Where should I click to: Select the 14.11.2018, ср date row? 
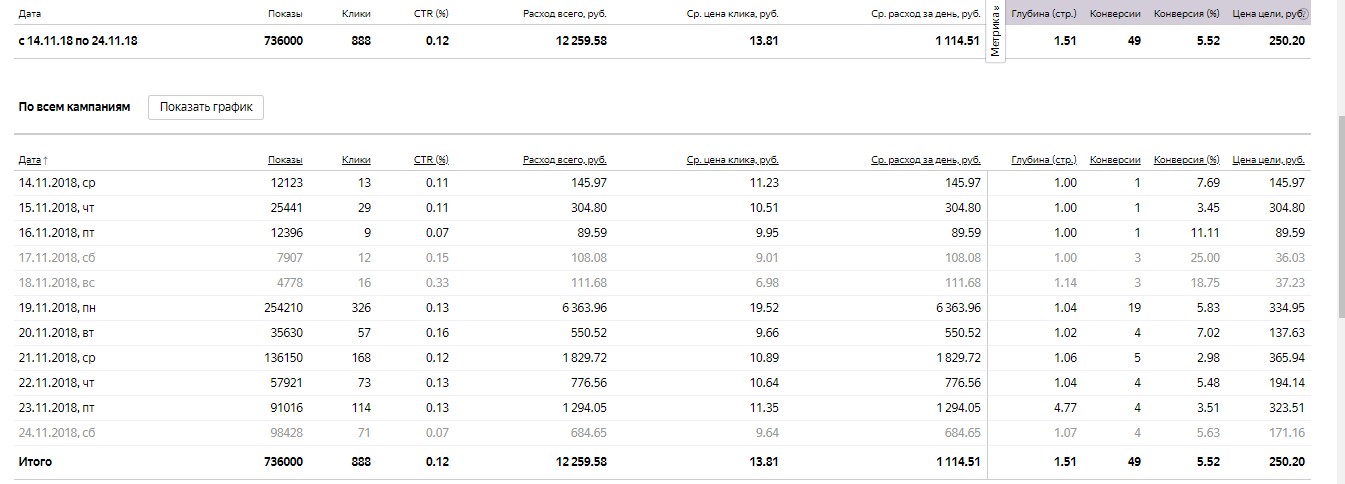coord(57,183)
